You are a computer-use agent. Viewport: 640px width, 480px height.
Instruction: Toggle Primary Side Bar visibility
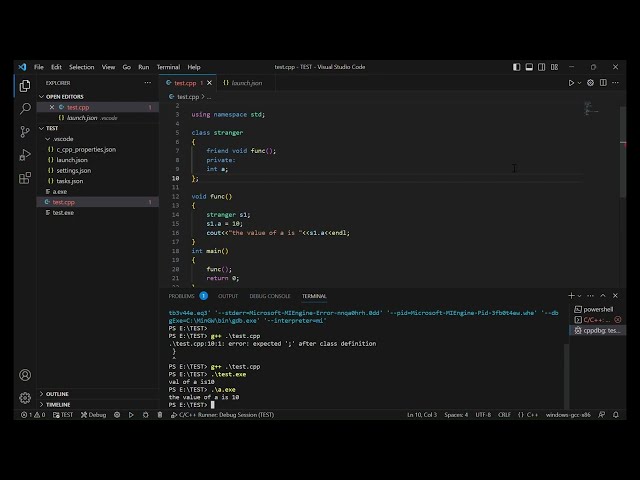[516, 67]
